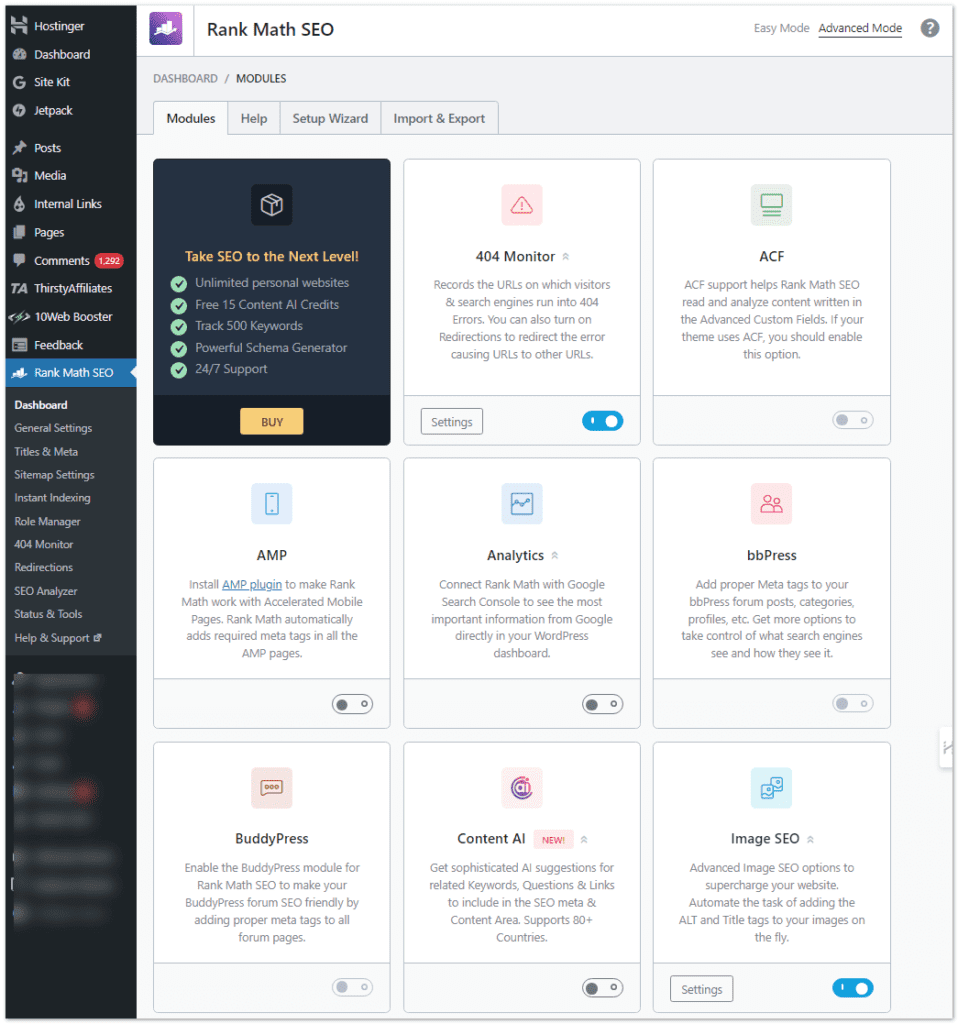Open the AMP plugin link

coord(251,583)
